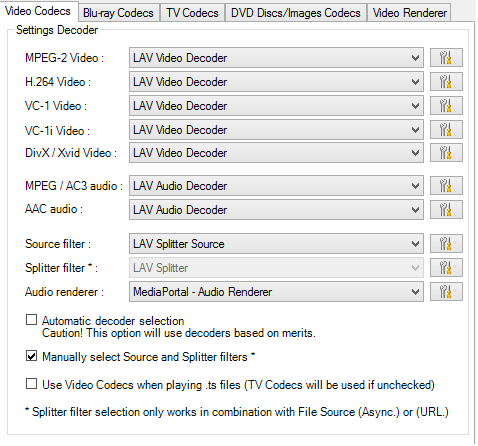Click the 'MPEG-2 Video :' label

[x=64, y=58]
